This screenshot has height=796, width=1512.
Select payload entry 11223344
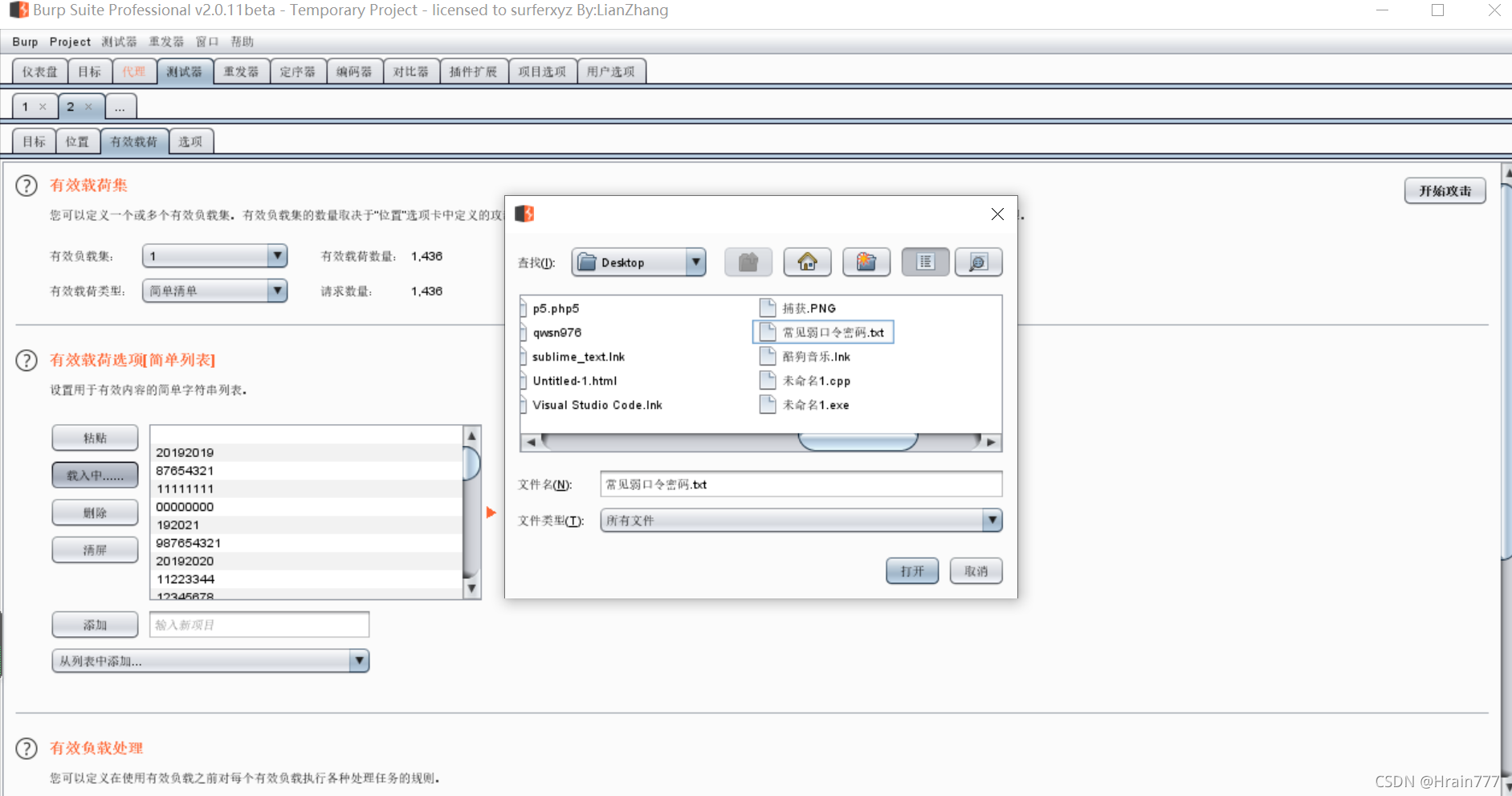tap(306, 579)
